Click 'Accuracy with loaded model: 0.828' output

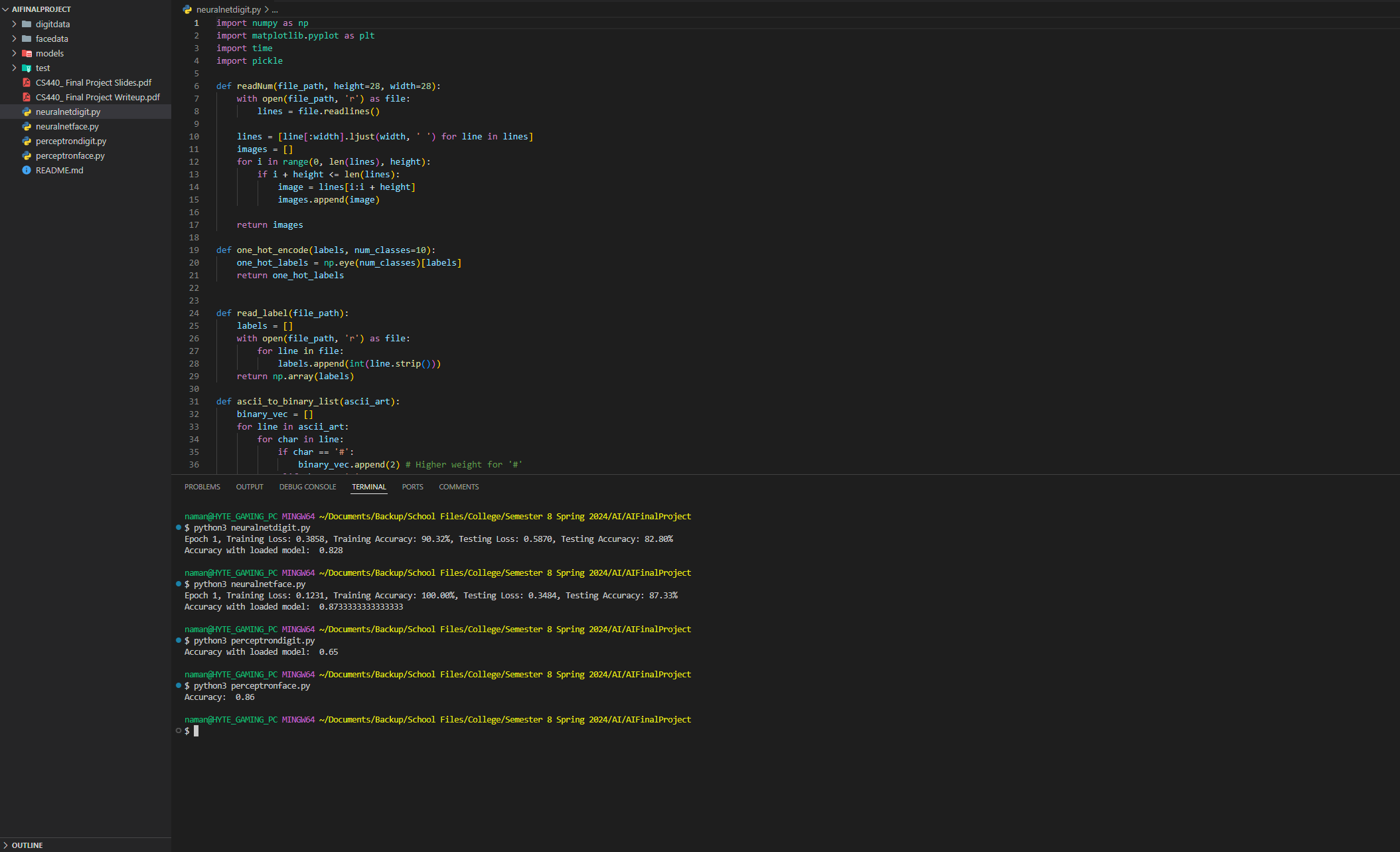(x=264, y=551)
